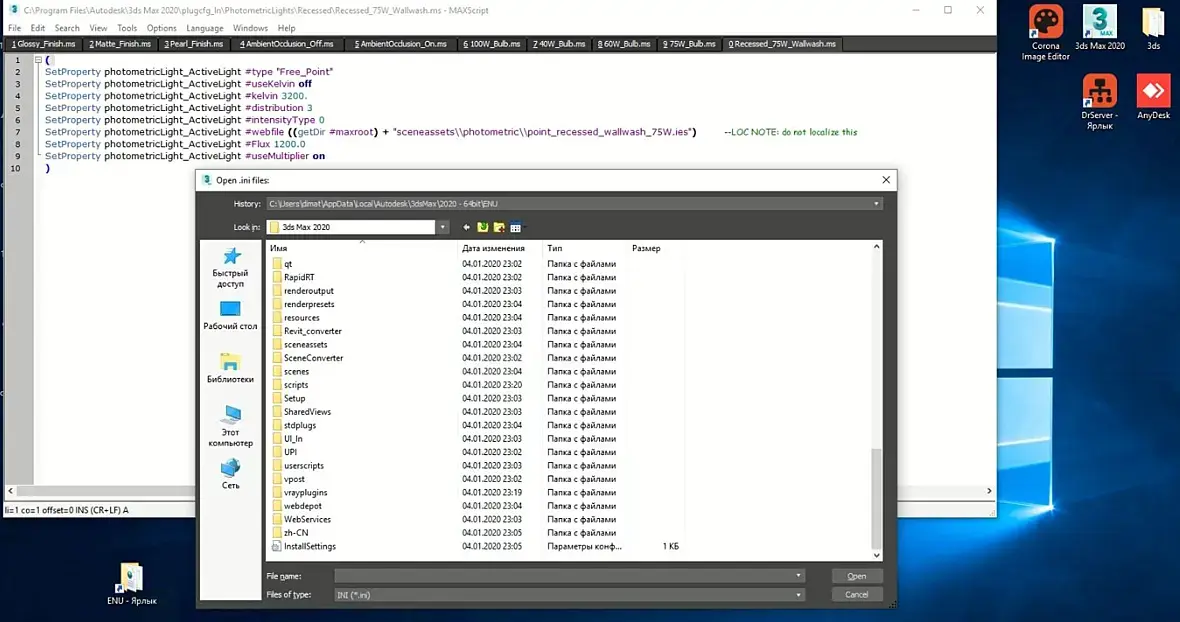Image resolution: width=1180 pixels, height=622 pixels.
Task: Click the file list scroll down arrow
Action: 876,555
